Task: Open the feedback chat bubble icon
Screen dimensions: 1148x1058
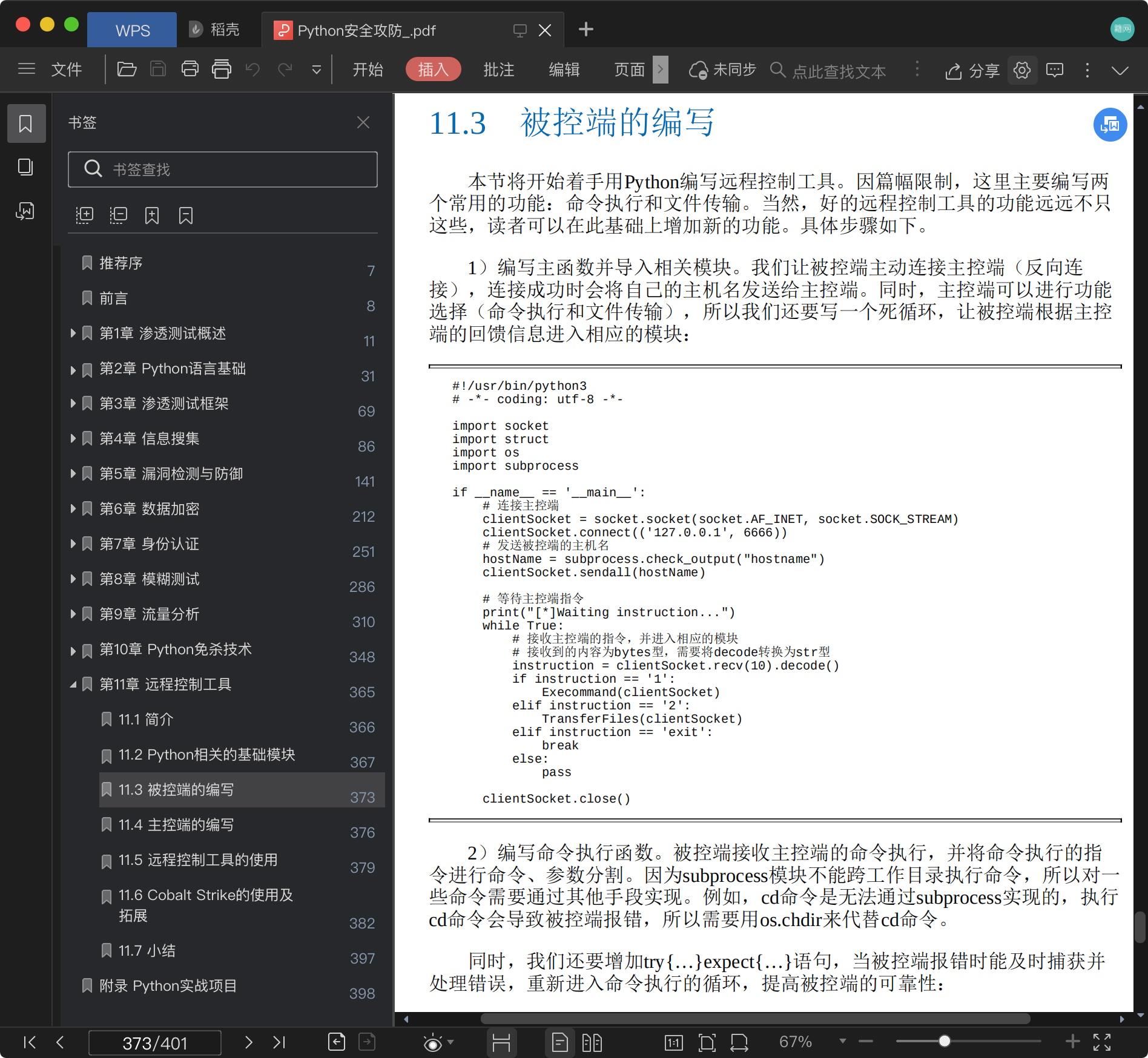Action: pos(1055,70)
